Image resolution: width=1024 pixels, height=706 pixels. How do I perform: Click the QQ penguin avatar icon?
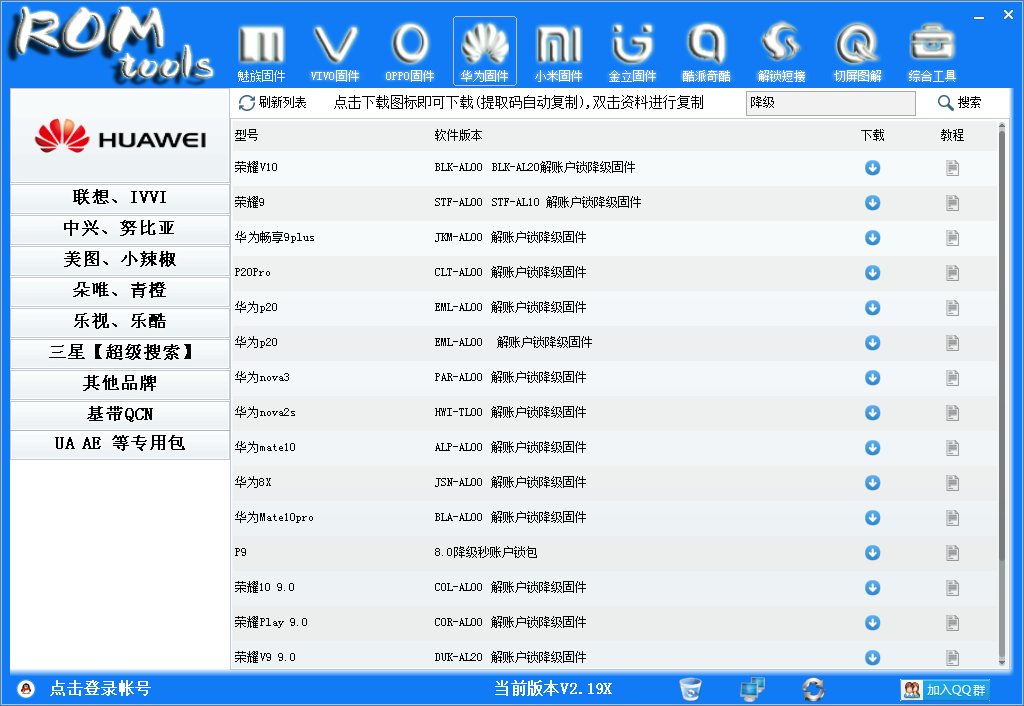[26, 688]
